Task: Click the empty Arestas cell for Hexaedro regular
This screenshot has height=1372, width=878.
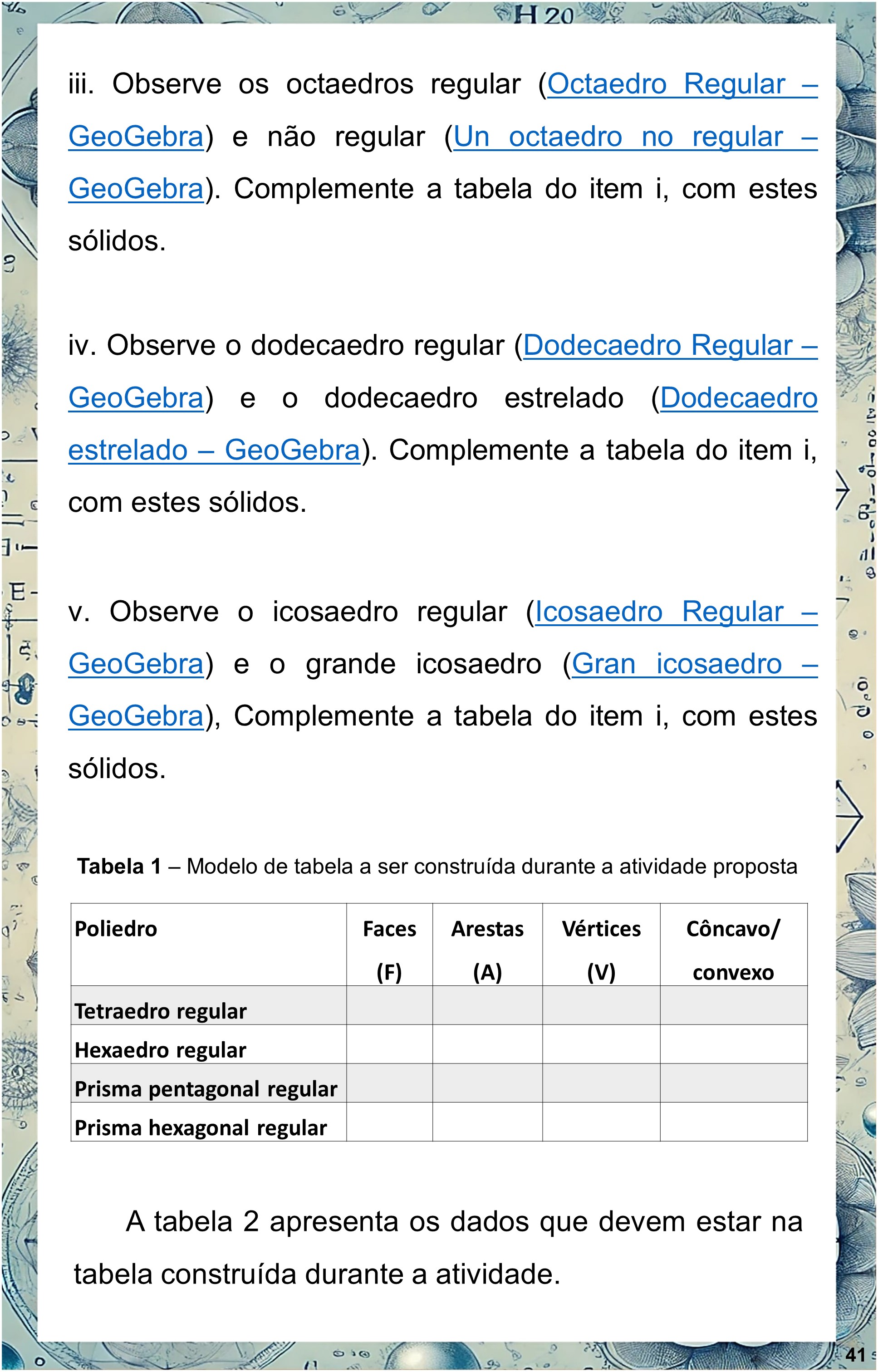Action: point(487,1044)
